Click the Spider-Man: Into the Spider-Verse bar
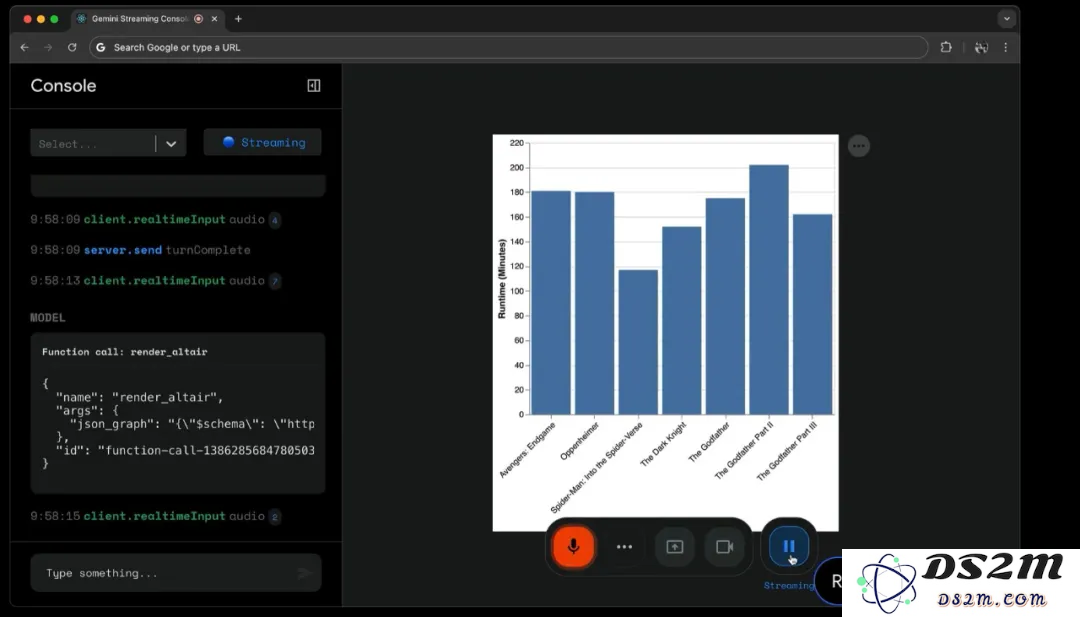 coord(638,342)
